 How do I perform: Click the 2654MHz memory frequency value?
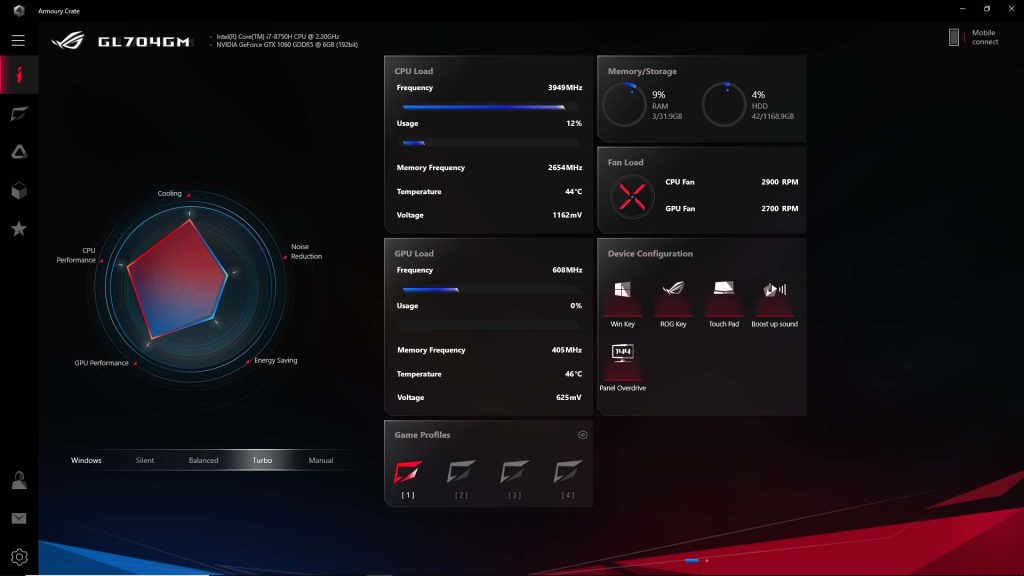coord(565,167)
